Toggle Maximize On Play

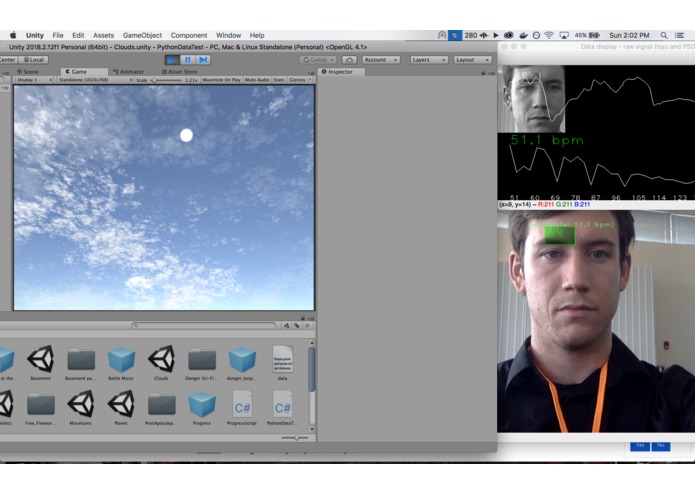coord(221,80)
